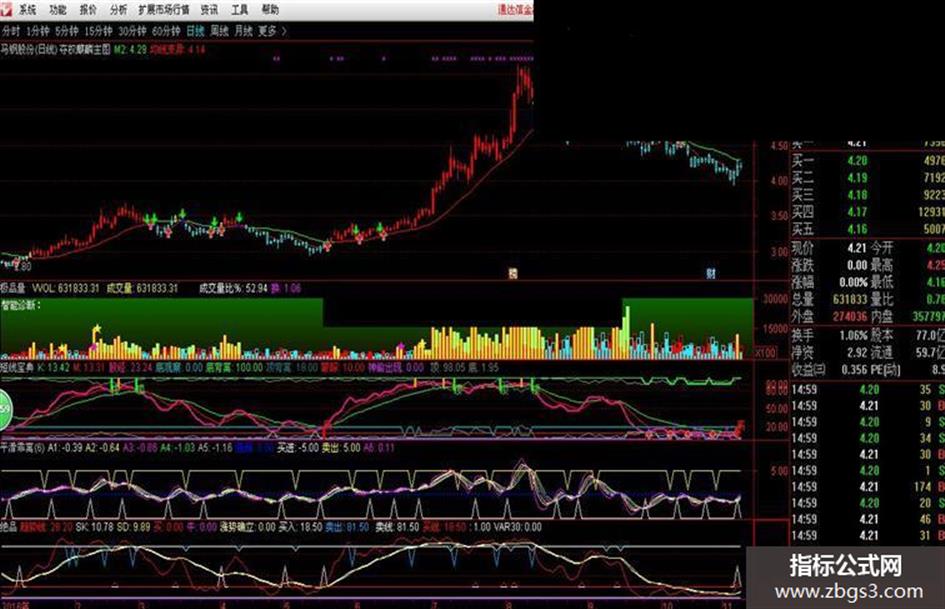
Task: Select the 1分钟 period
Action: (x=38, y=31)
